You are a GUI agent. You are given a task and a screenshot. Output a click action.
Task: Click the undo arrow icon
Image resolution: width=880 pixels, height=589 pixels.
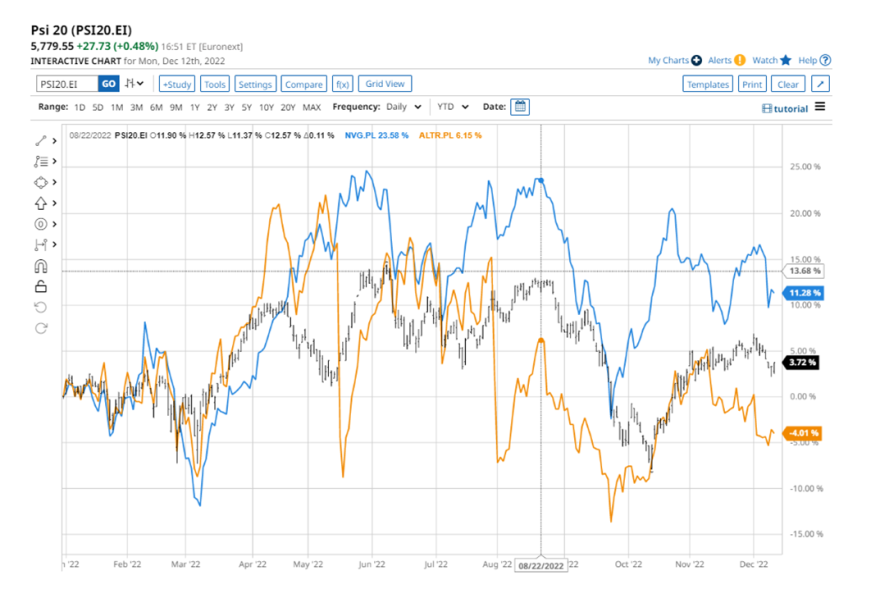pyautogui.click(x=40, y=307)
